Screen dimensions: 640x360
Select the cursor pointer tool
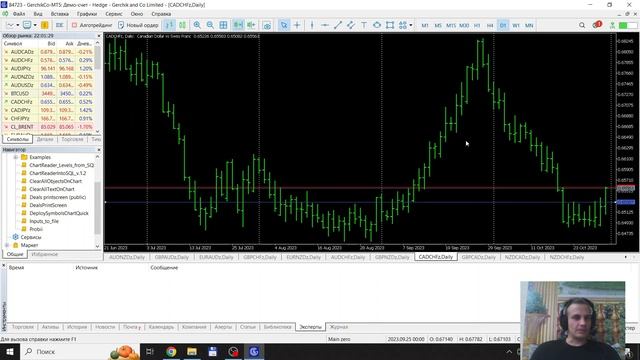tap(284, 25)
